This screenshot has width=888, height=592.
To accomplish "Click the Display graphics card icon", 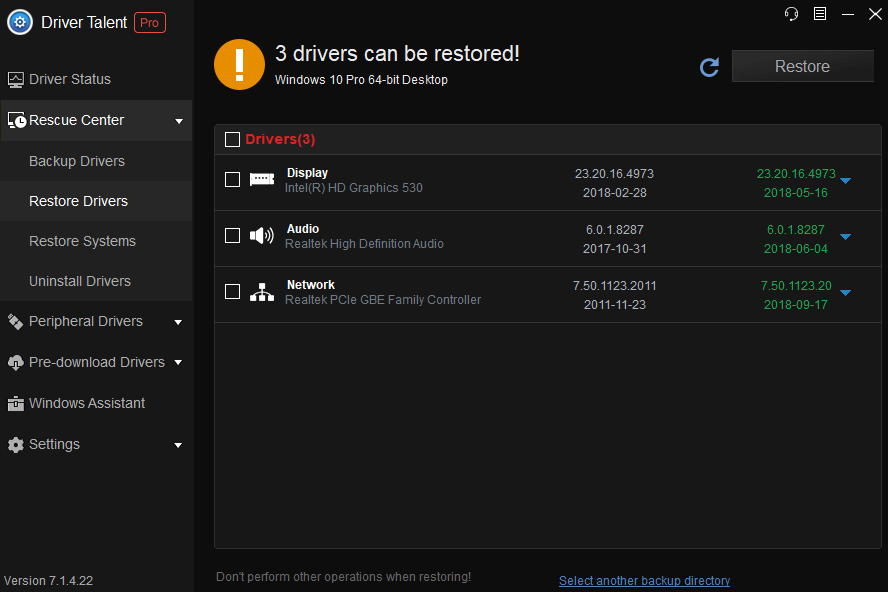I will 262,180.
